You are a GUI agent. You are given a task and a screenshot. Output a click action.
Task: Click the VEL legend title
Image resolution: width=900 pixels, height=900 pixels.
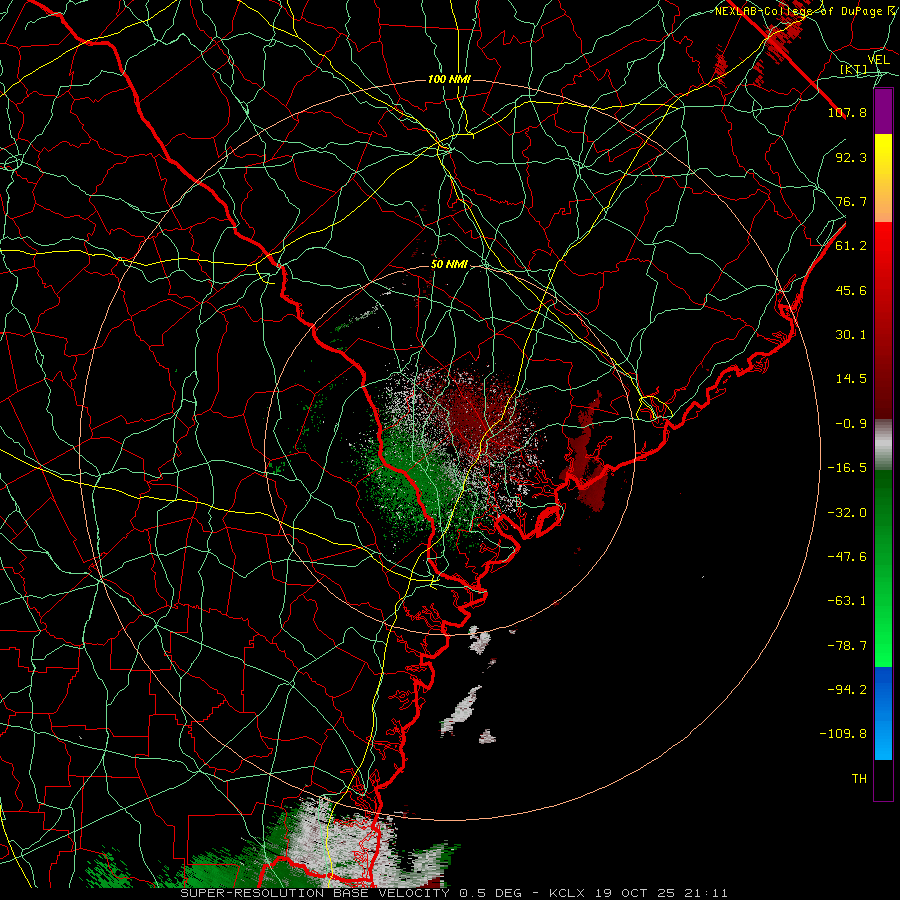point(879,60)
